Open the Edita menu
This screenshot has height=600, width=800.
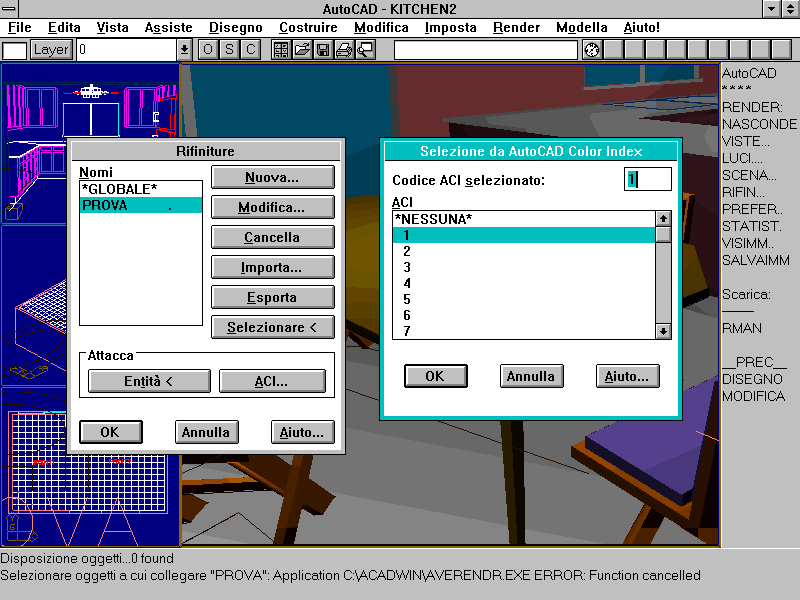pos(64,27)
